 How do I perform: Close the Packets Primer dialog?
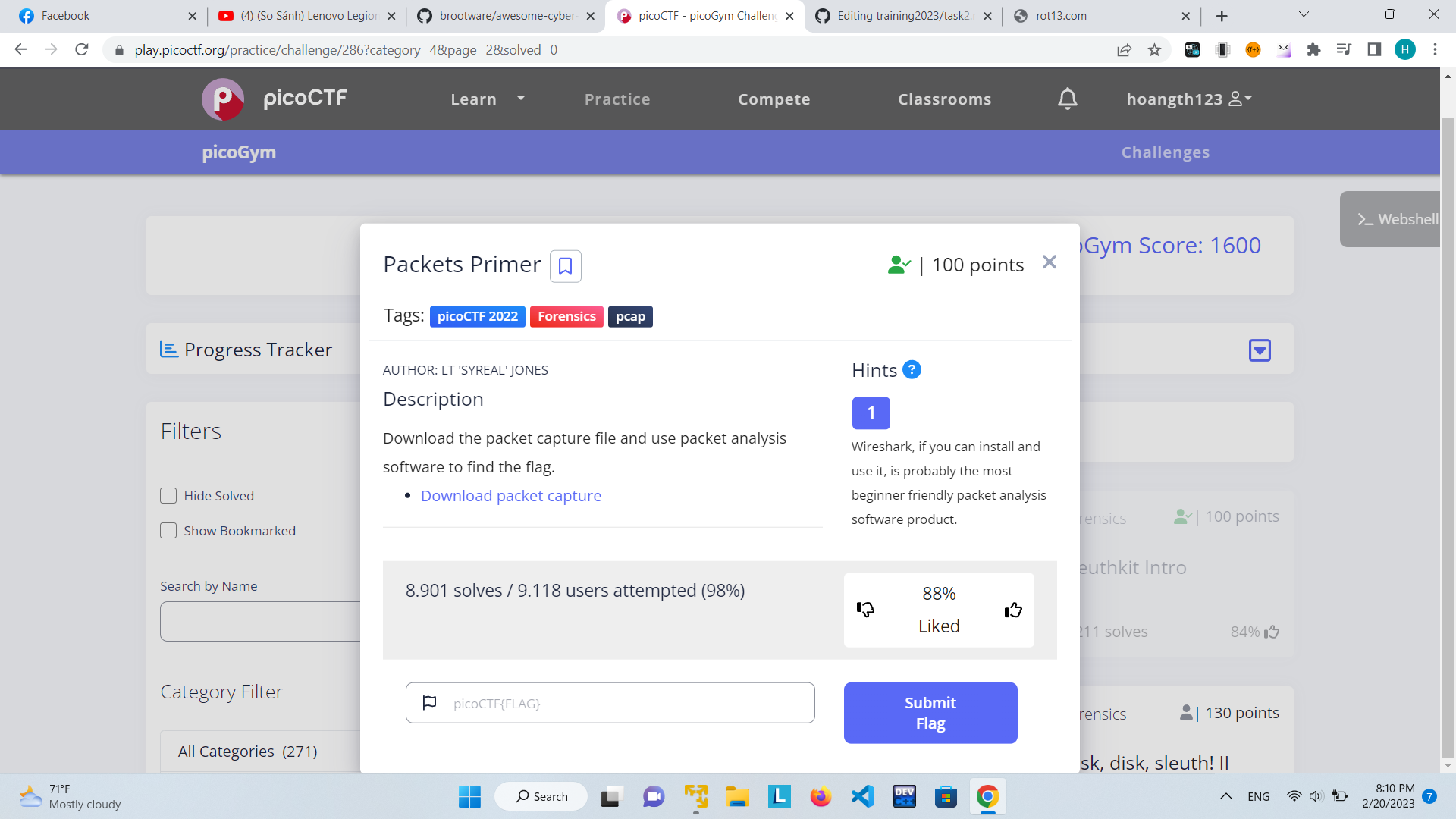[x=1049, y=262]
